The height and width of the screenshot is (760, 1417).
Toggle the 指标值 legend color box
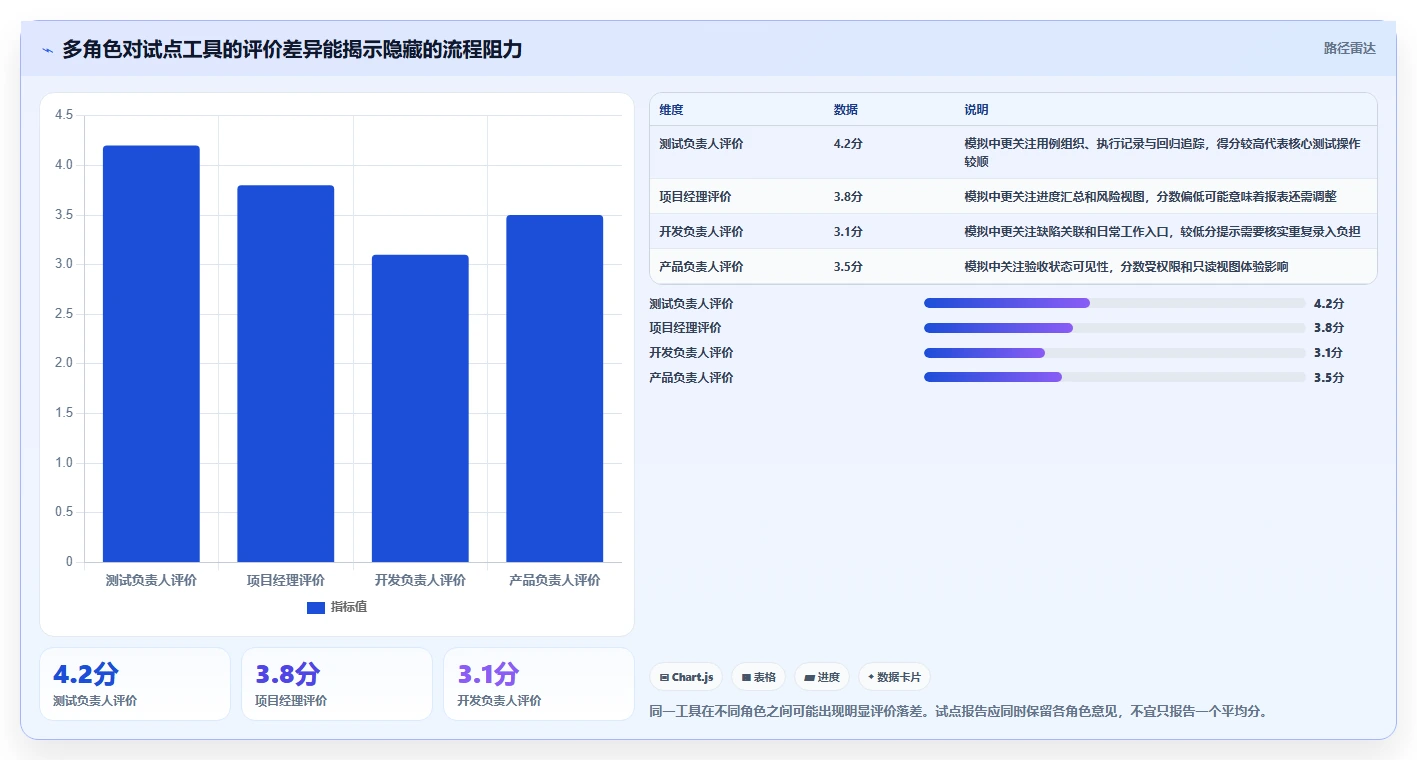(316, 607)
